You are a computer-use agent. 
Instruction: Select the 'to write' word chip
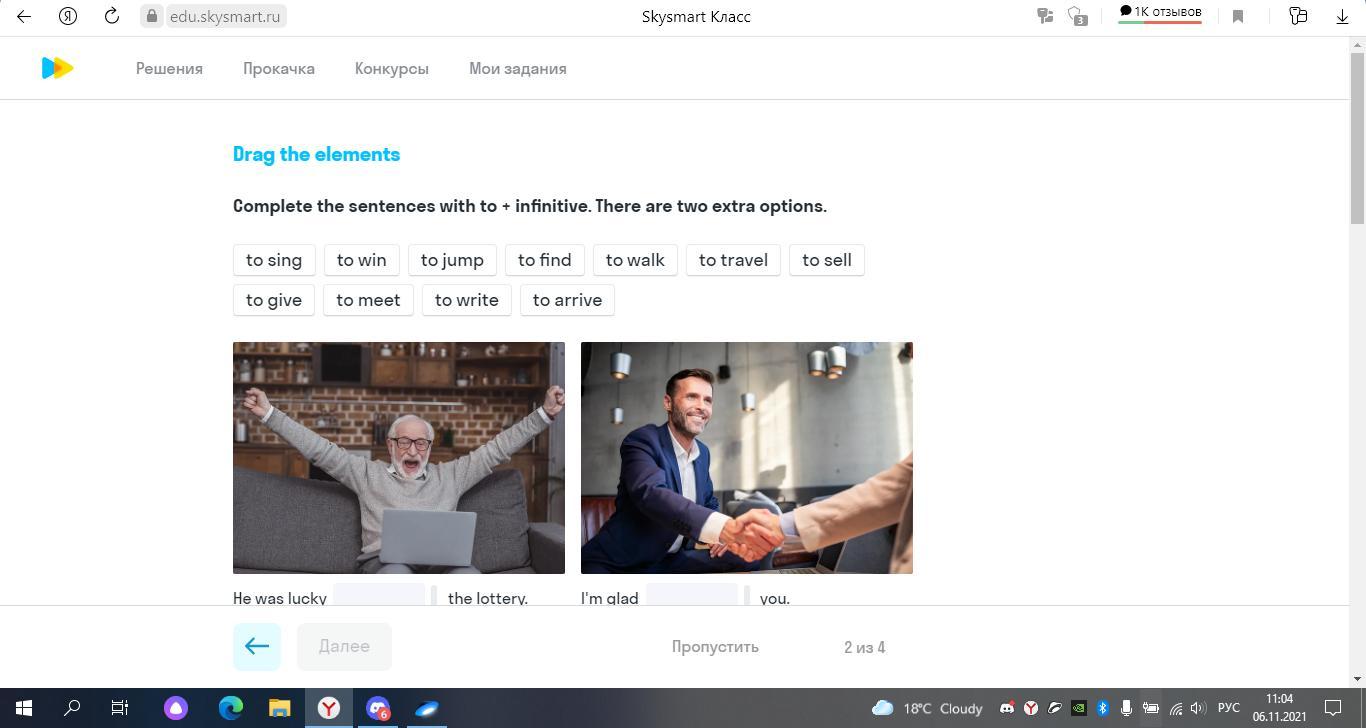467,300
